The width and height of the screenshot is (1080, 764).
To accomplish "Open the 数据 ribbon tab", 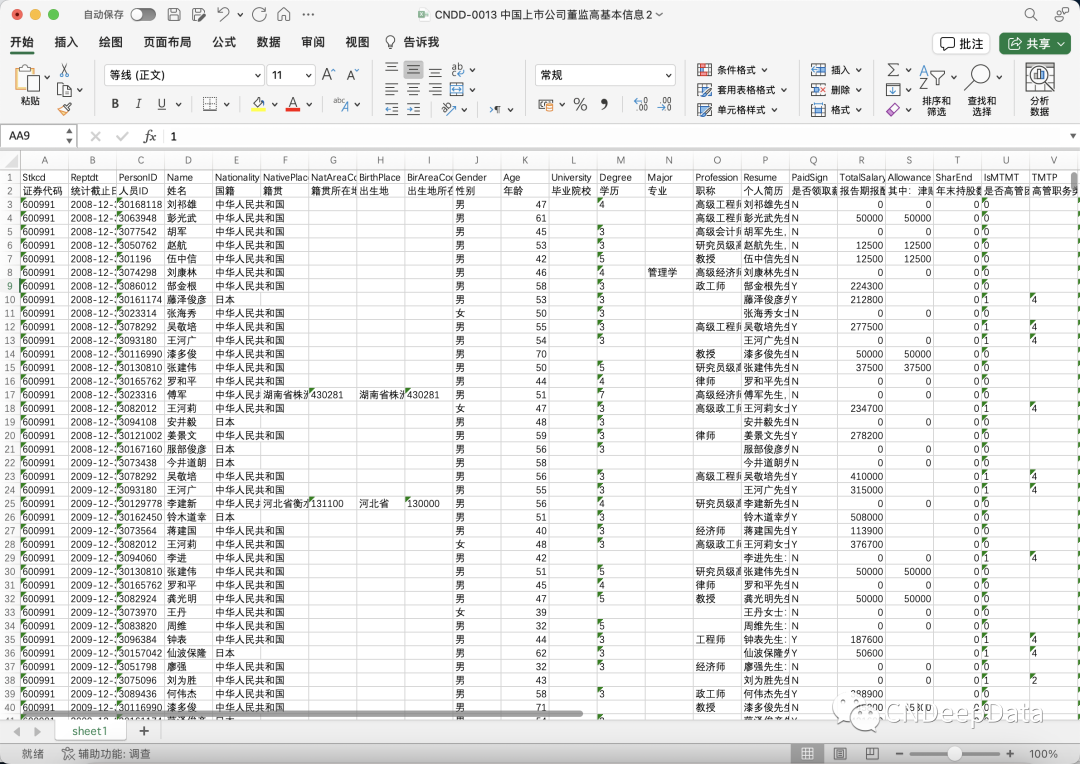I will click(x=268, y=42).
